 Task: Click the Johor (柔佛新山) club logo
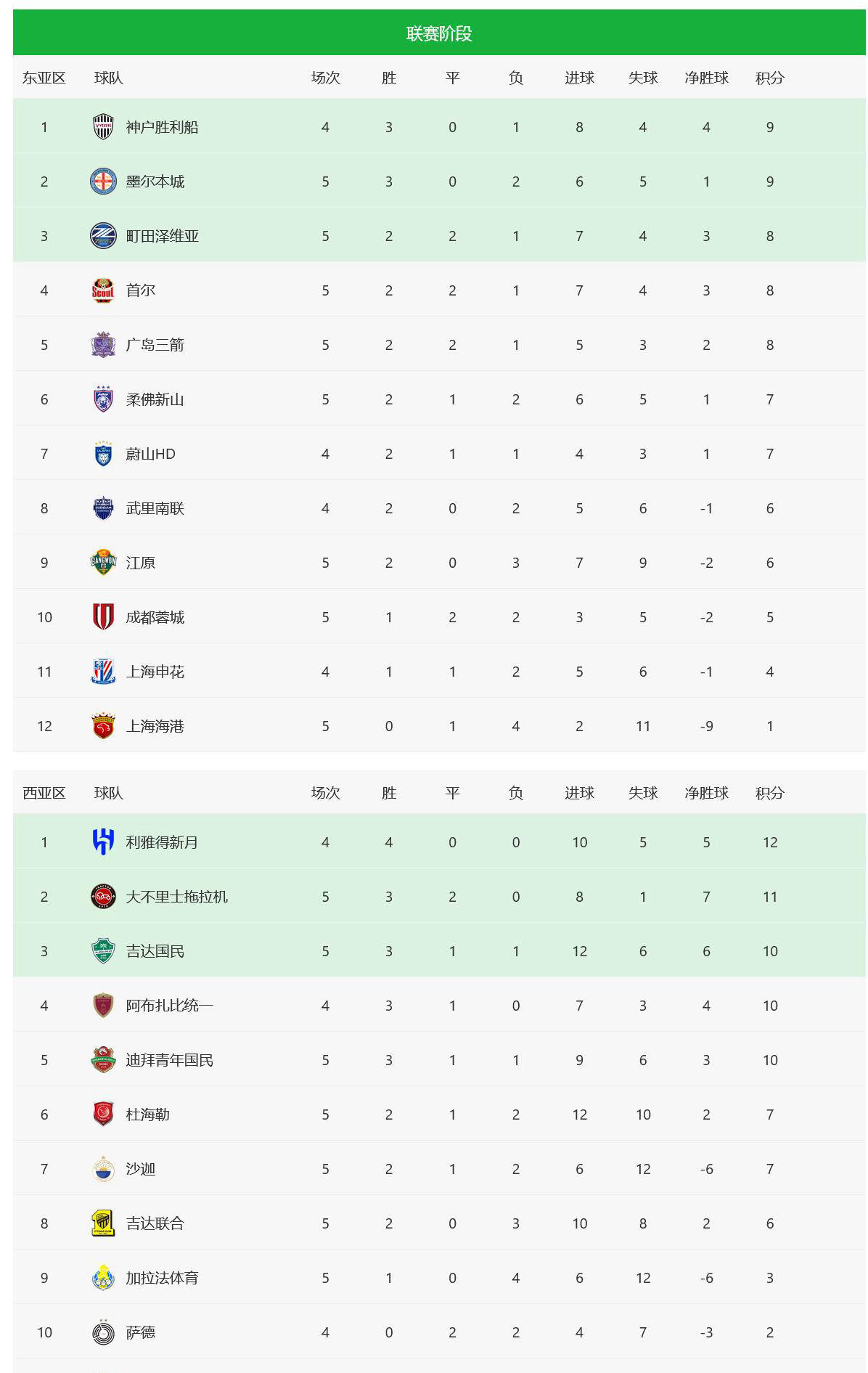[x=103, y=399]
